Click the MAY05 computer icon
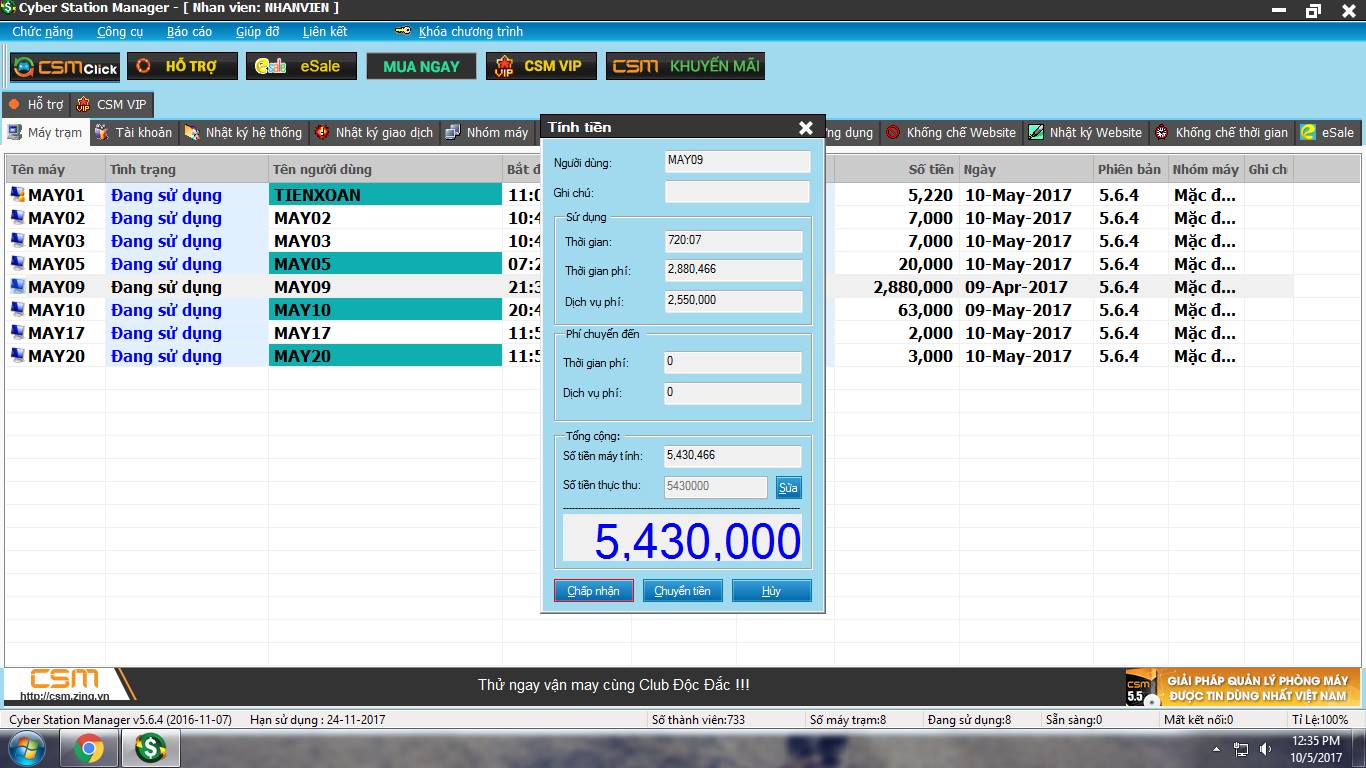Image resolution: width=1366 pixels, height=768 pixels. pos(18,263)
